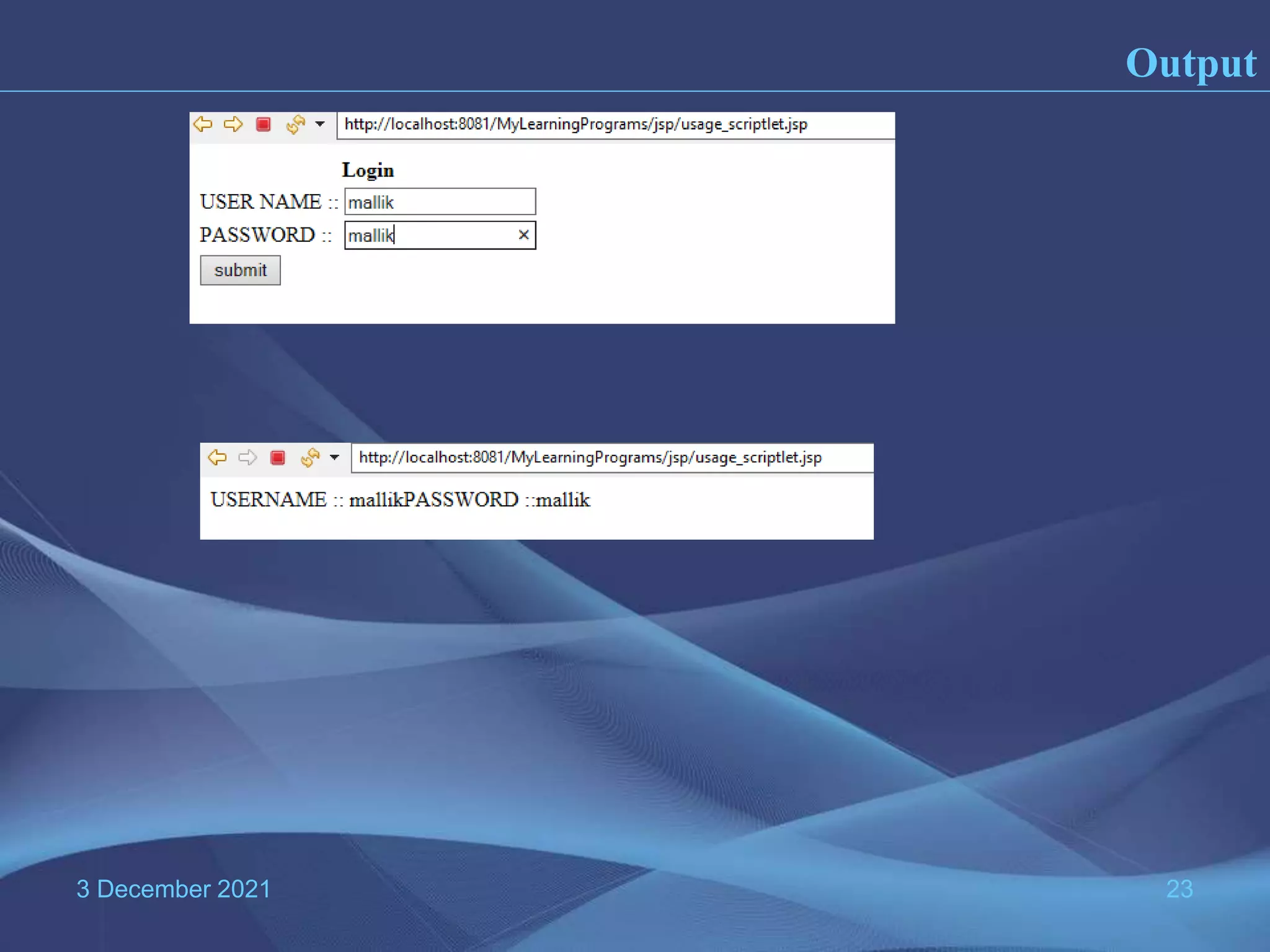Click lower browser URL address bar

click(611, 458)
